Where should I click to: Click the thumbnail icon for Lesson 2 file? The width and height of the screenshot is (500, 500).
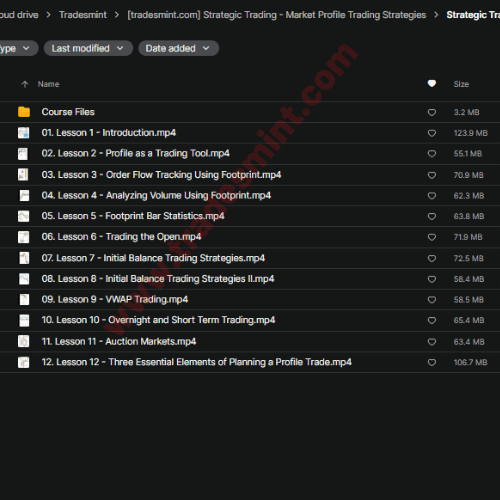pyautogui.click(x=23, y=154)
